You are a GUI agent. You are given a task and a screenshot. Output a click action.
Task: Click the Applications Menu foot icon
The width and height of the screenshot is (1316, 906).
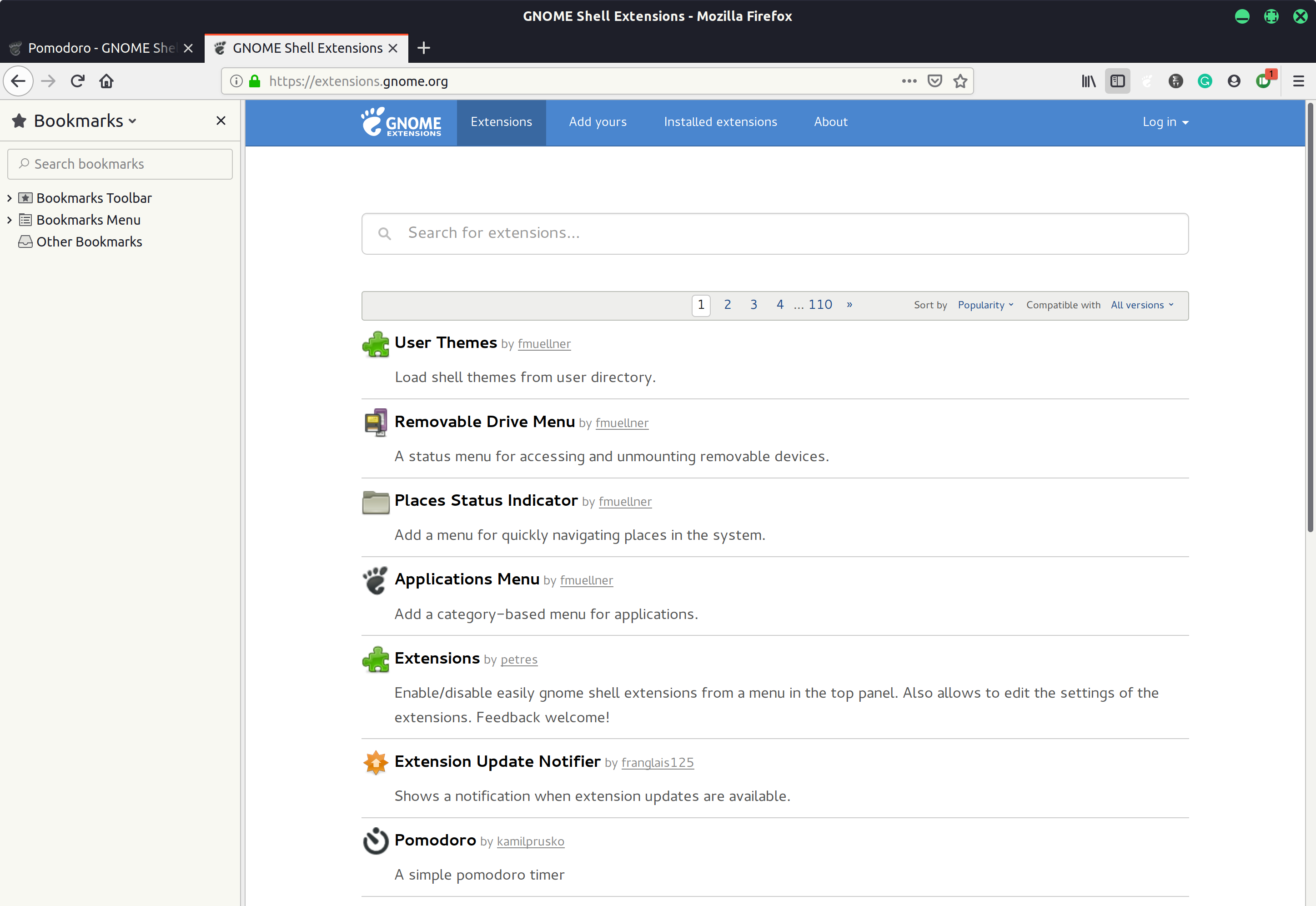point(375,581)
